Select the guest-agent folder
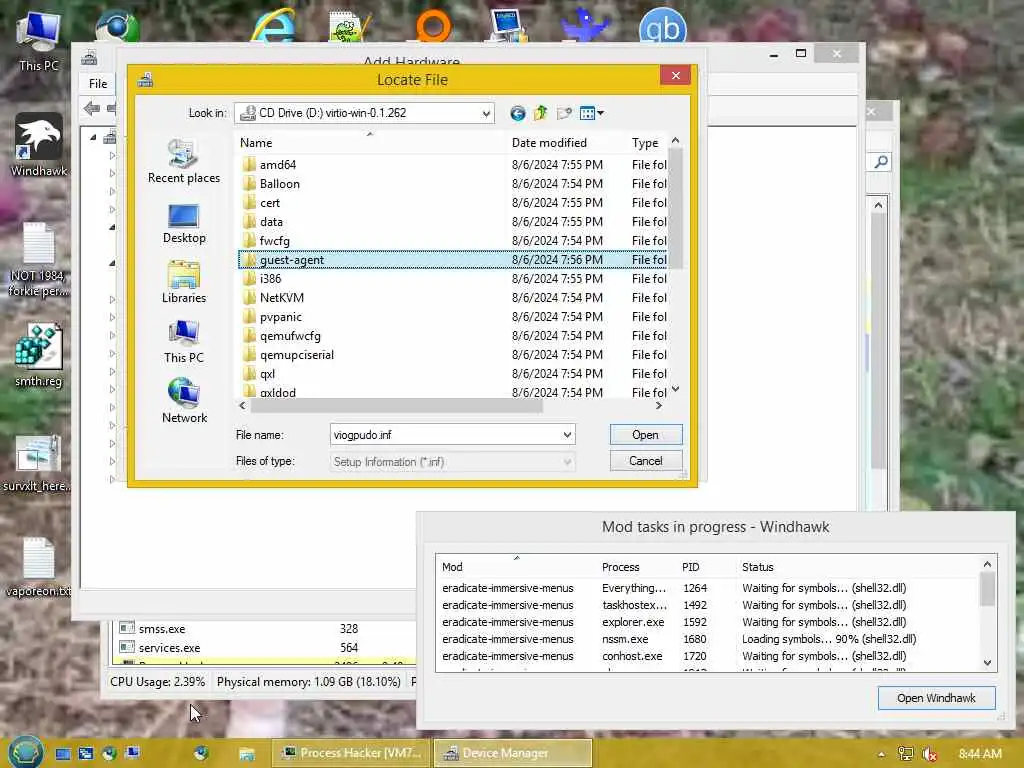This screenshot has width=1024, height=768. tap(453, 259)
